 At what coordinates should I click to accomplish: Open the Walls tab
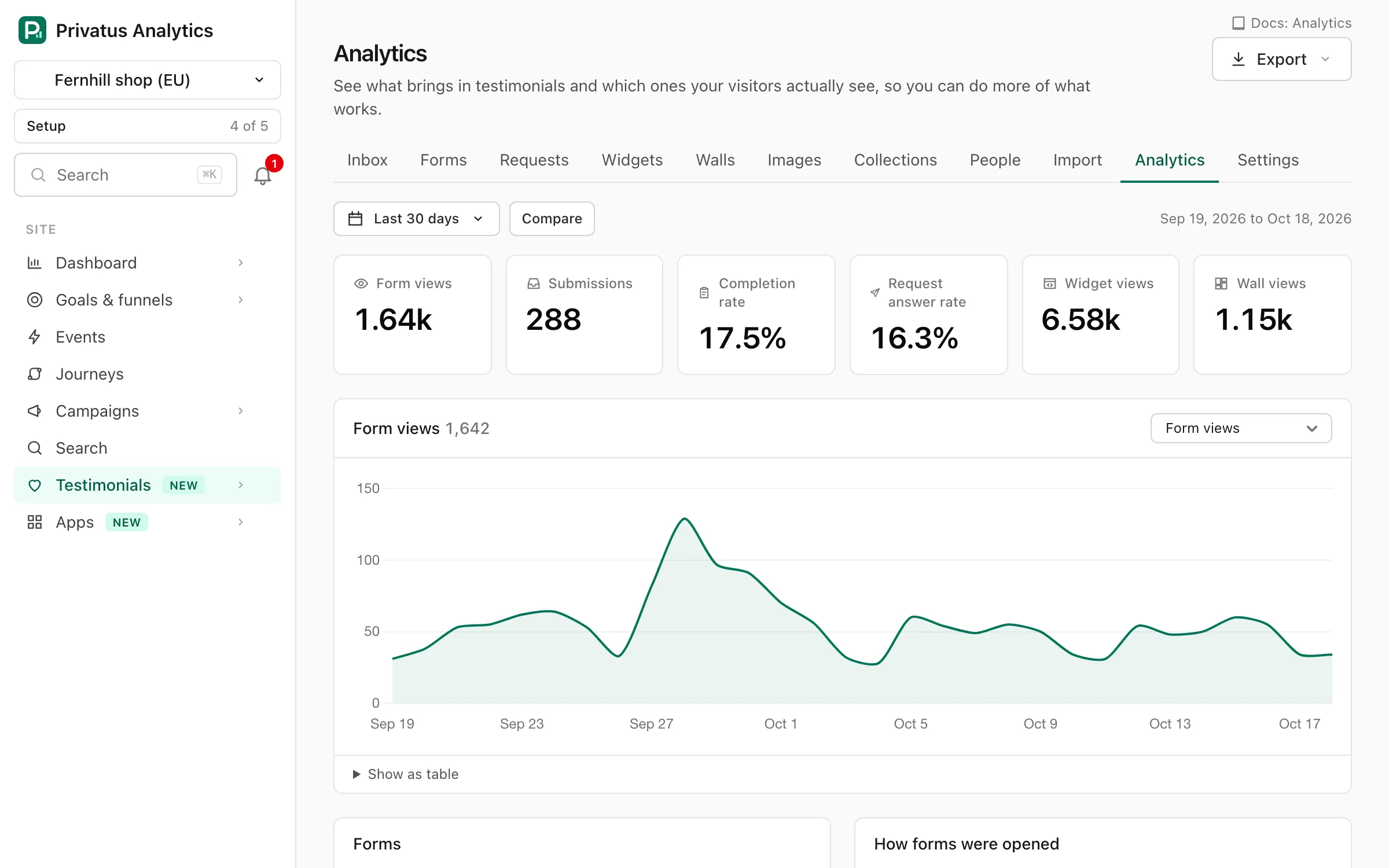point(715,160)
